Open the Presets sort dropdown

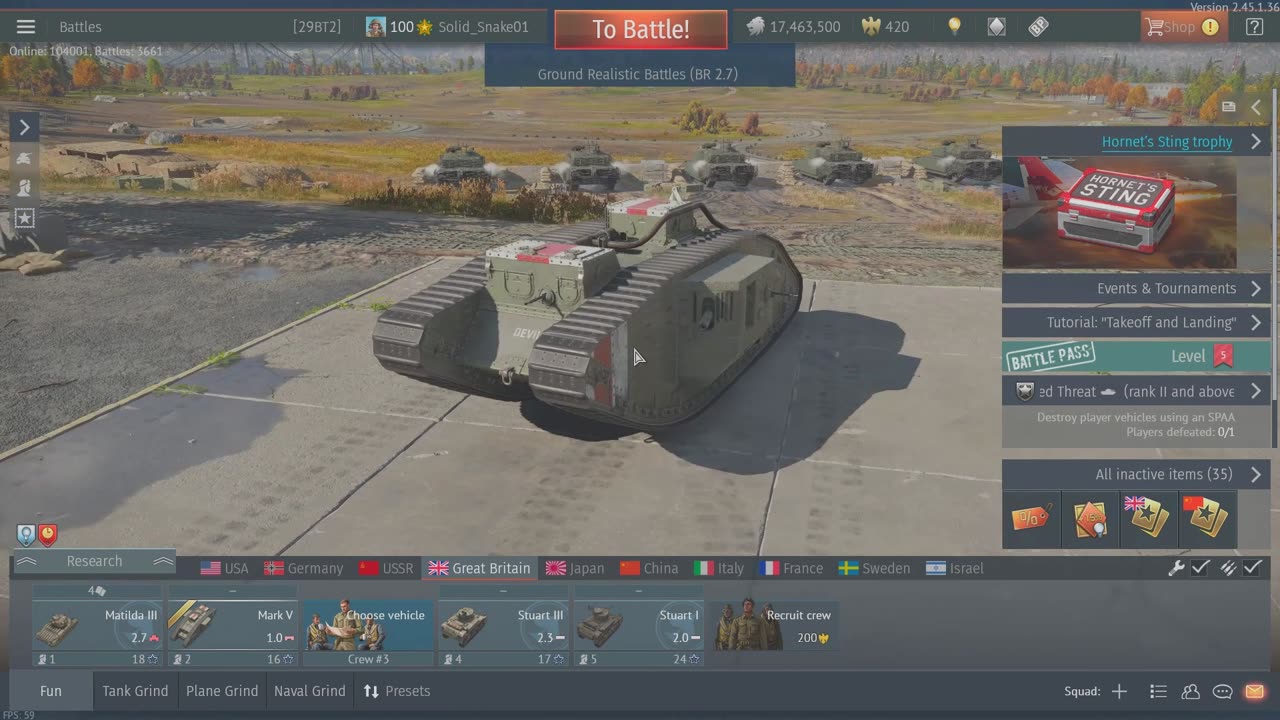click(397, 691)
